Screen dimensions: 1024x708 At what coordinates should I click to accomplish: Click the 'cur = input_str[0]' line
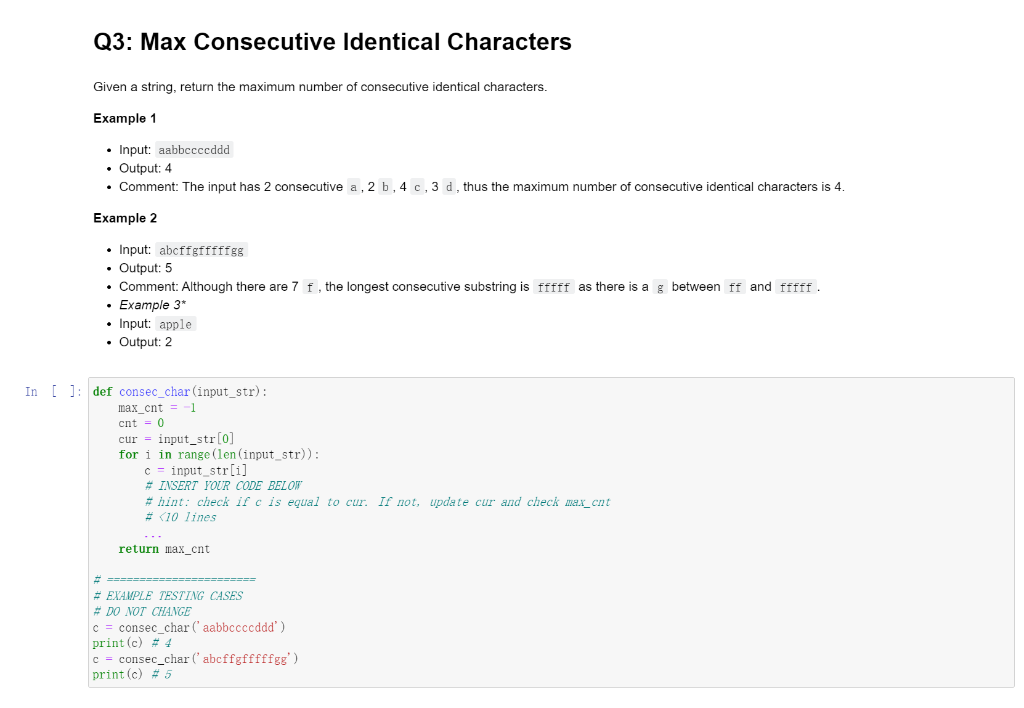[x=176, y=439]
